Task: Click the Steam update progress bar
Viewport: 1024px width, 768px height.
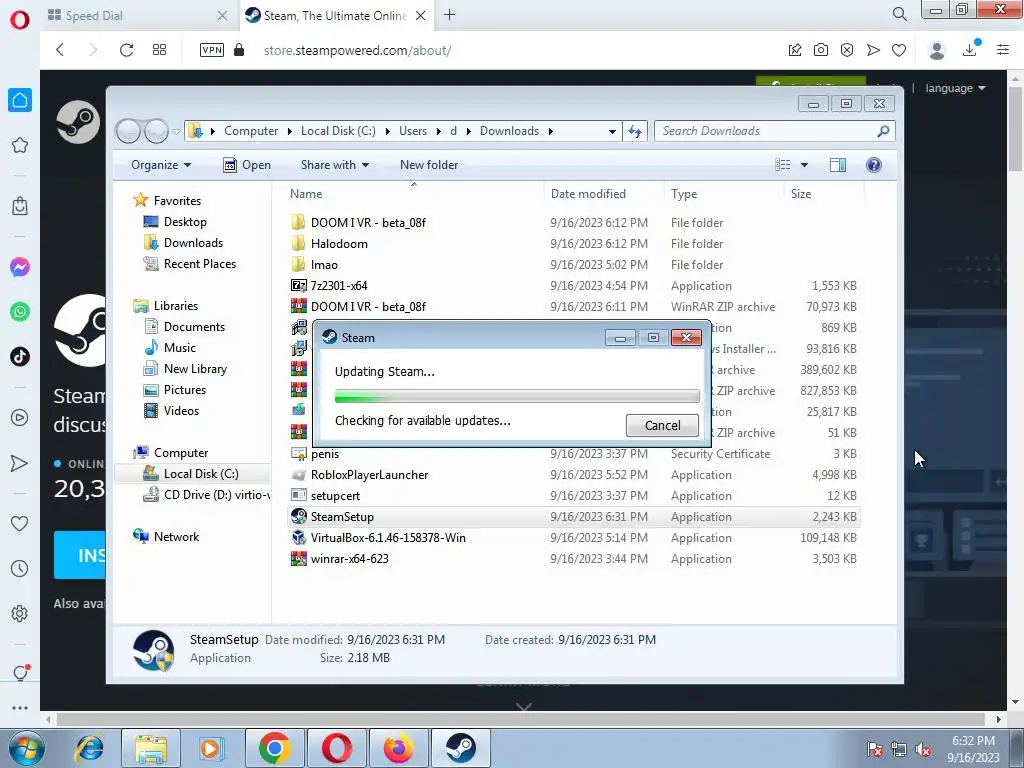Action: pyautogui.click(x=517, y=395)
